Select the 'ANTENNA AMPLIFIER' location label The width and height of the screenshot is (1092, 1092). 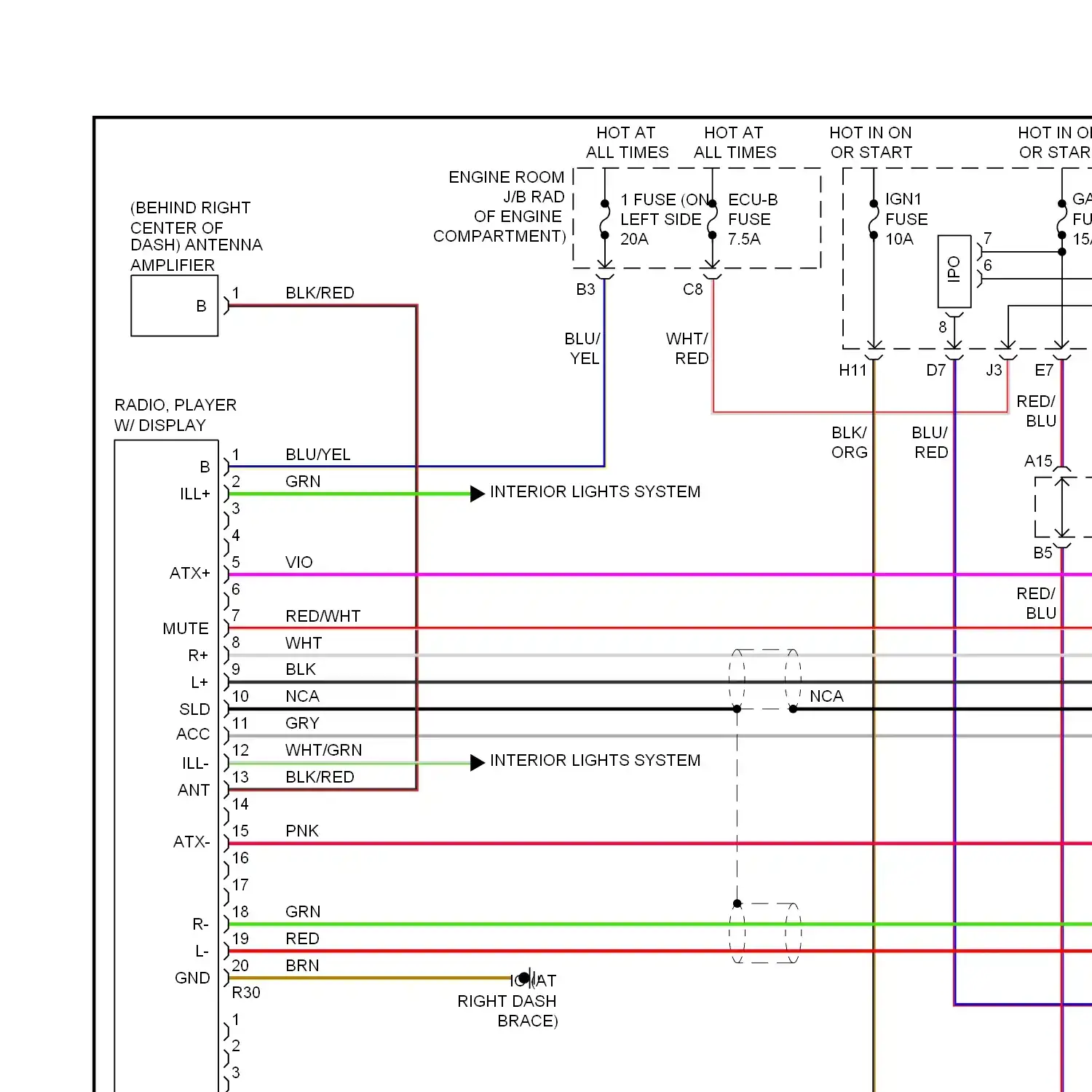click(197, 237)
